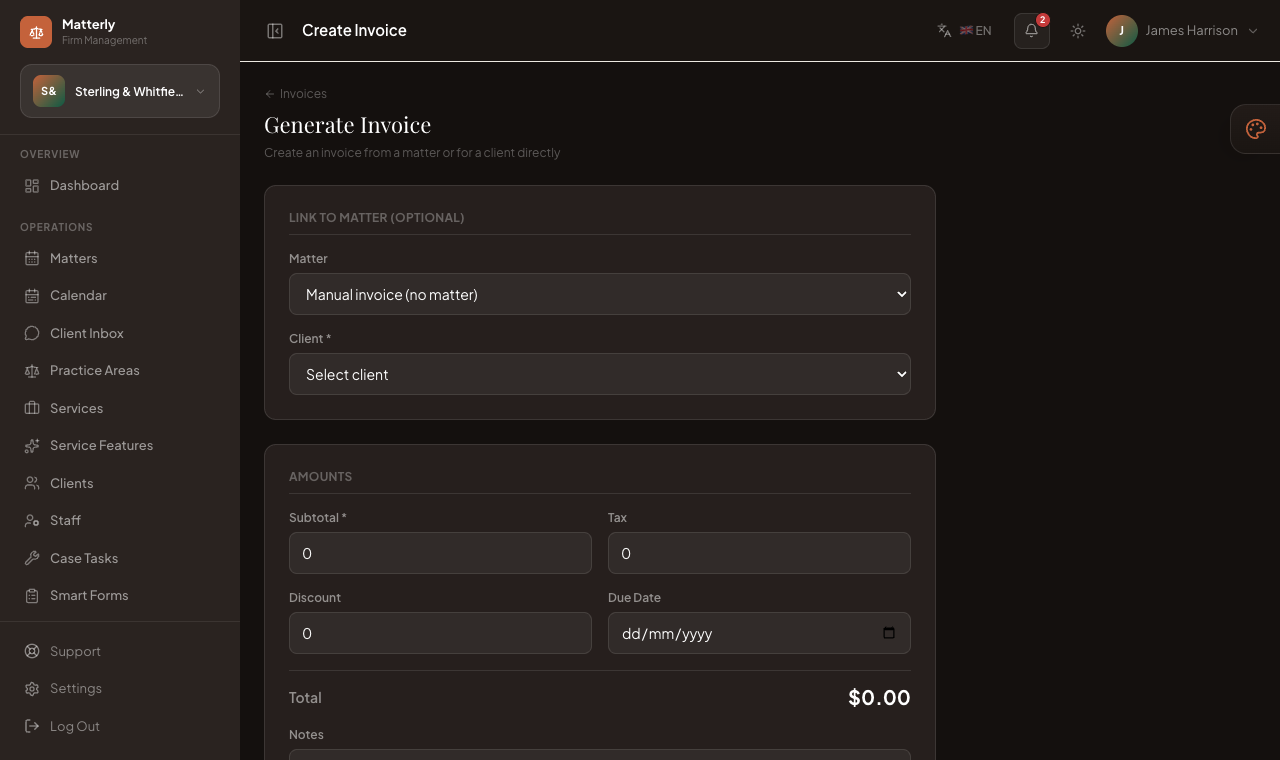Focus the Discount input field

(x=440, y=633)
